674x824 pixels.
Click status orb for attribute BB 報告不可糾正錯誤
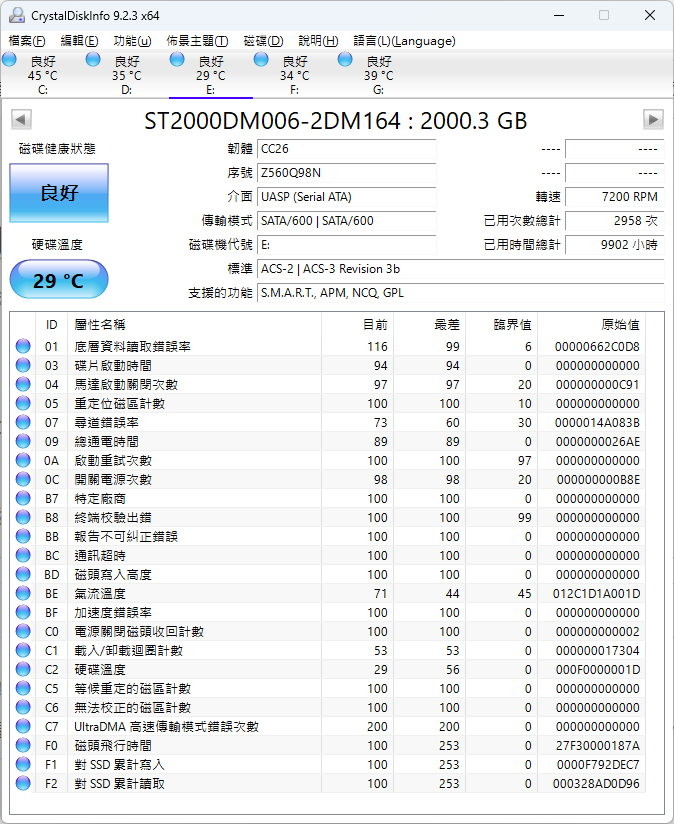tap(23, 537)
